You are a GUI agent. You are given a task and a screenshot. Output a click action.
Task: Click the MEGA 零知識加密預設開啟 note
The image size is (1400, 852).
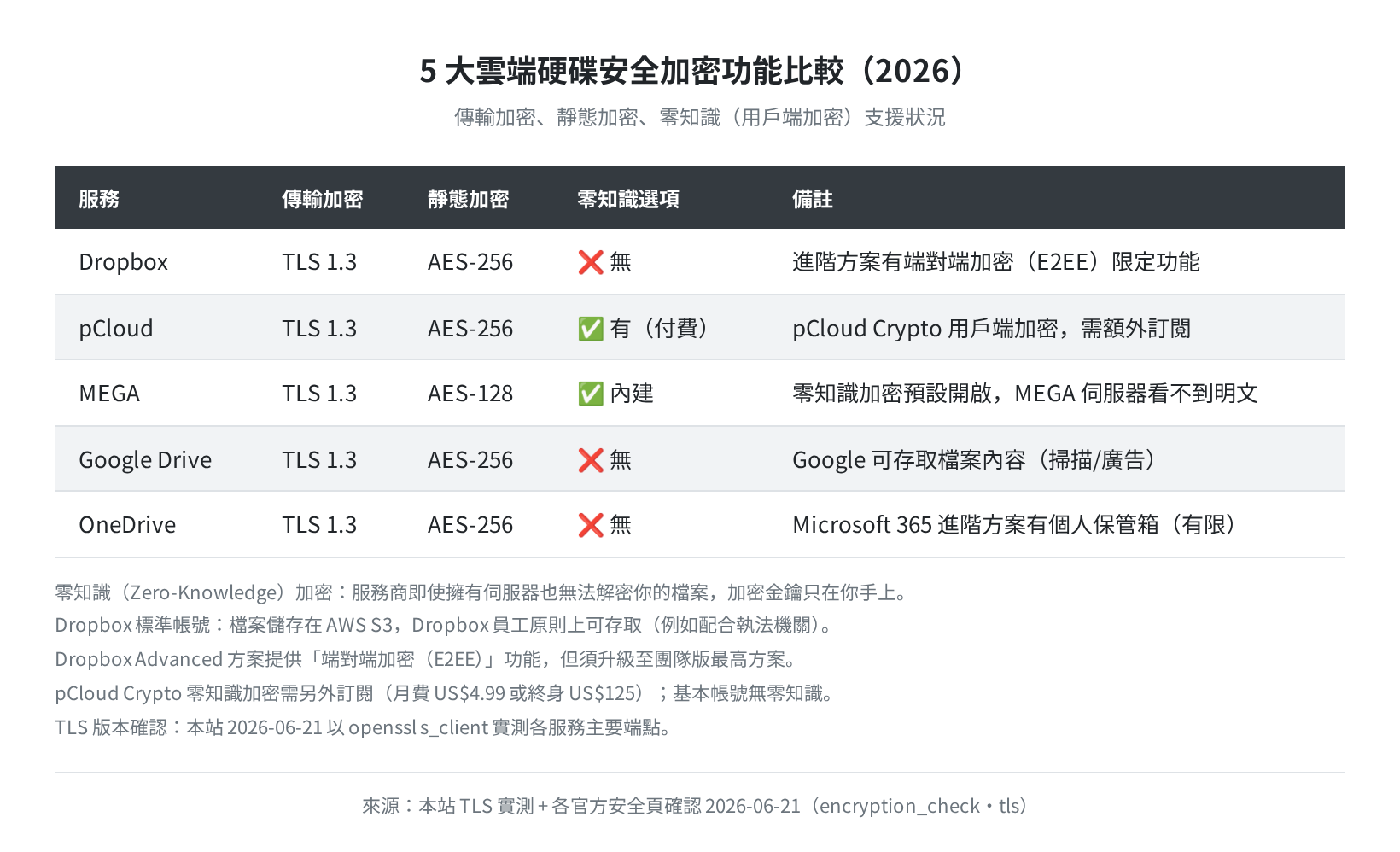(1025, 394)
